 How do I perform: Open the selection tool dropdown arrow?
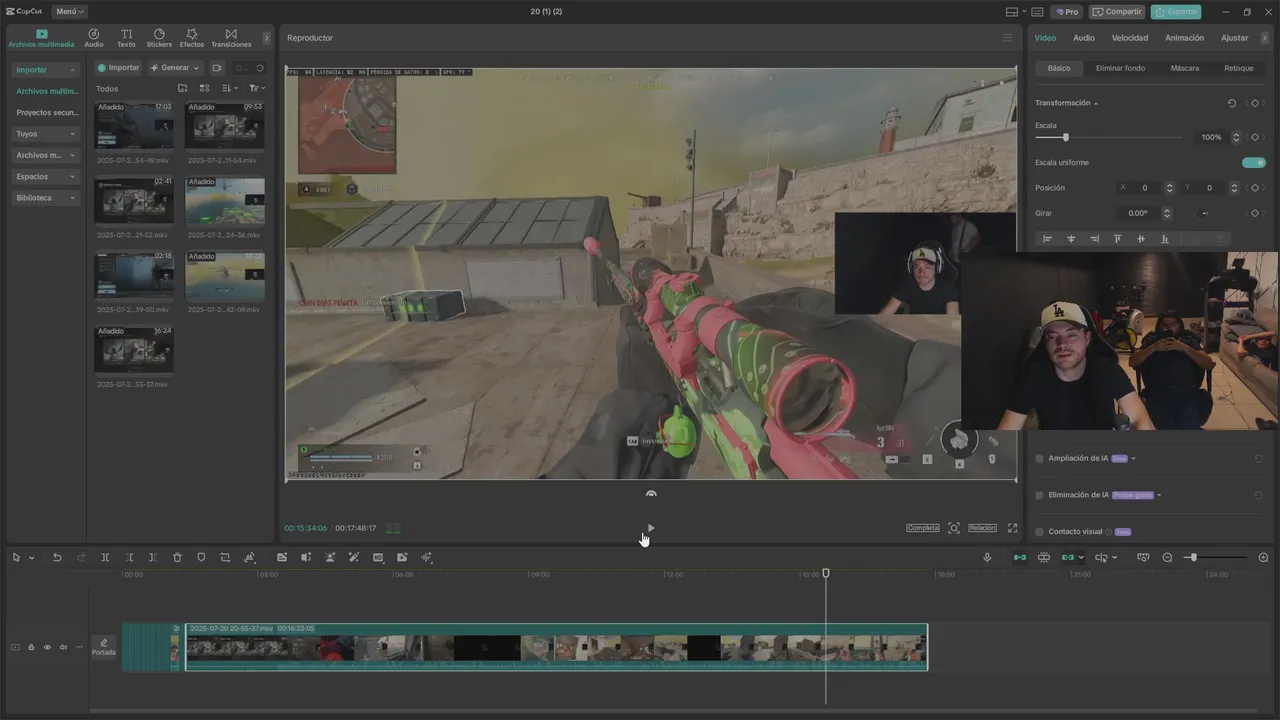pyautogui.click(x=32, y=558)
